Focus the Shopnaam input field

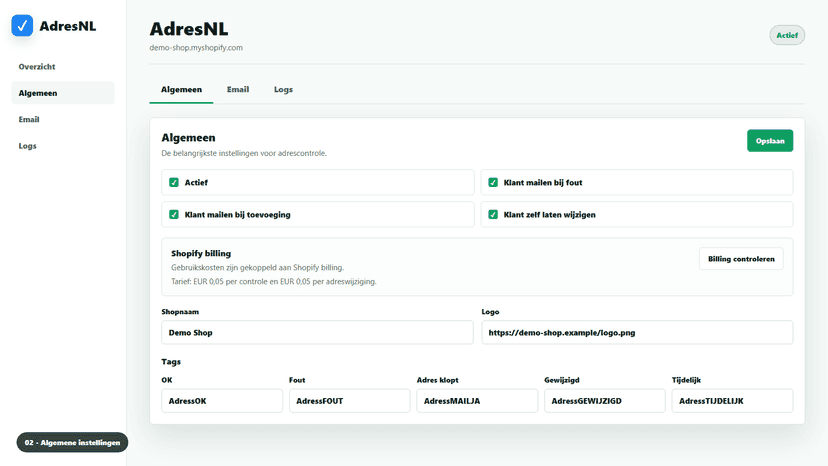click(317, 332)
